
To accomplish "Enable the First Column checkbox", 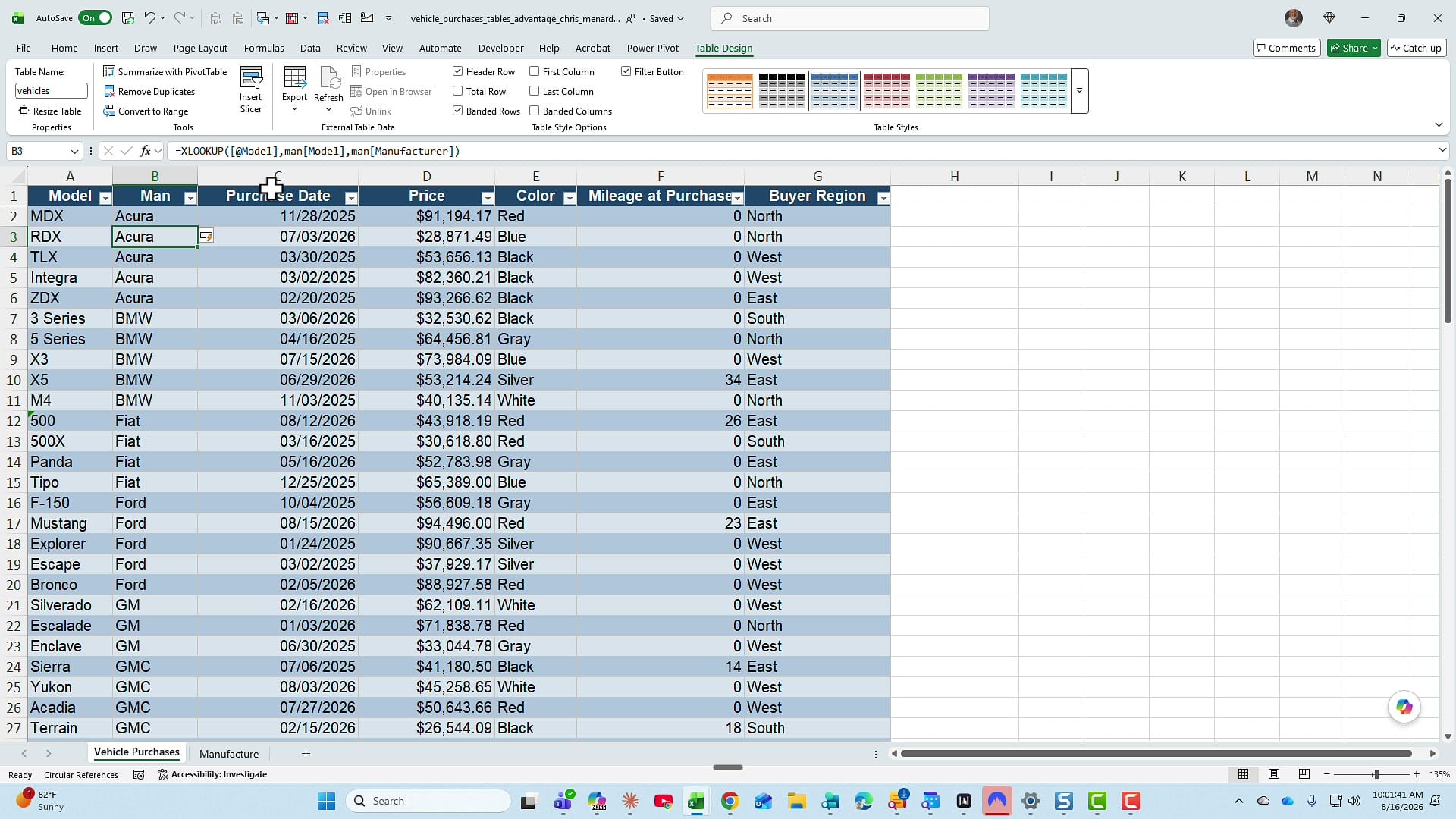I will coord(535,71).
